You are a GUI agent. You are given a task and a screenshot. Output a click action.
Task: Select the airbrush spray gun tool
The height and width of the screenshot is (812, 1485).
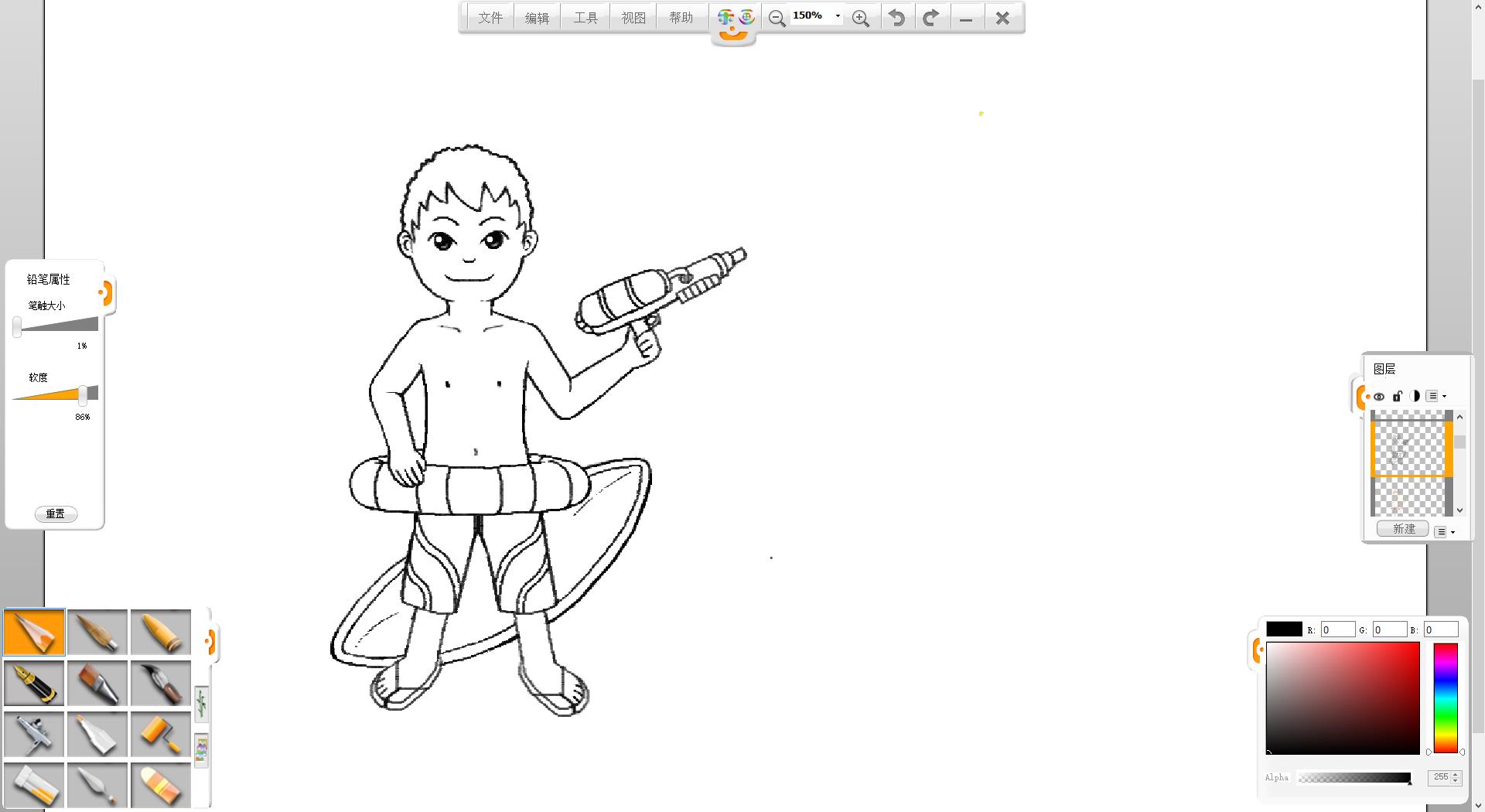click(34, 735)
